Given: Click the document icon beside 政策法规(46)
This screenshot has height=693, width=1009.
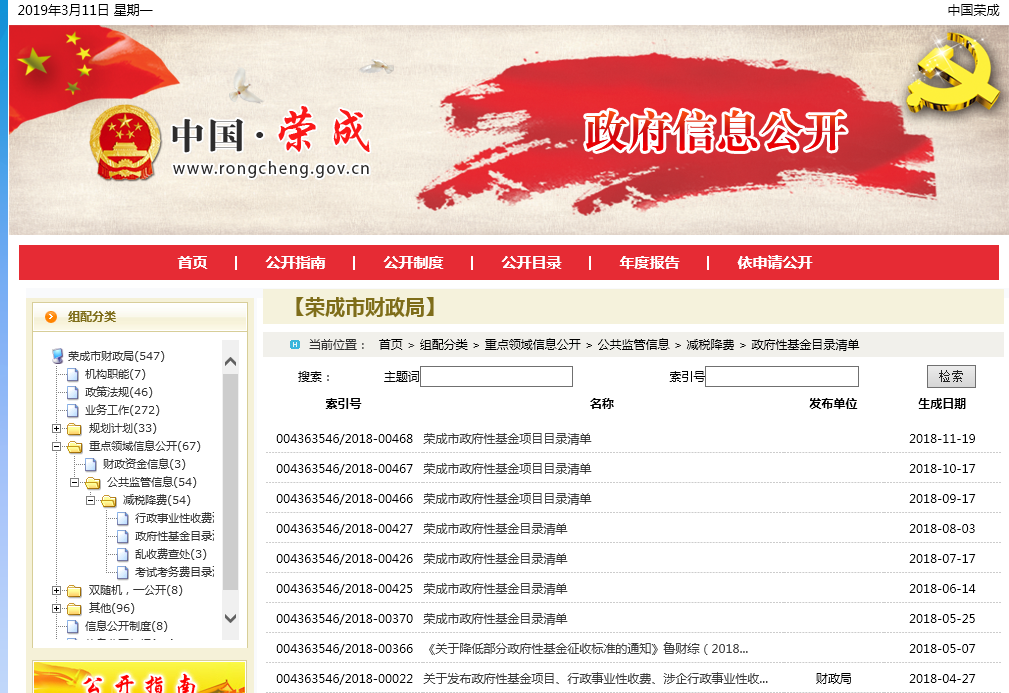Looking at the screenshot, I should 73,391.
